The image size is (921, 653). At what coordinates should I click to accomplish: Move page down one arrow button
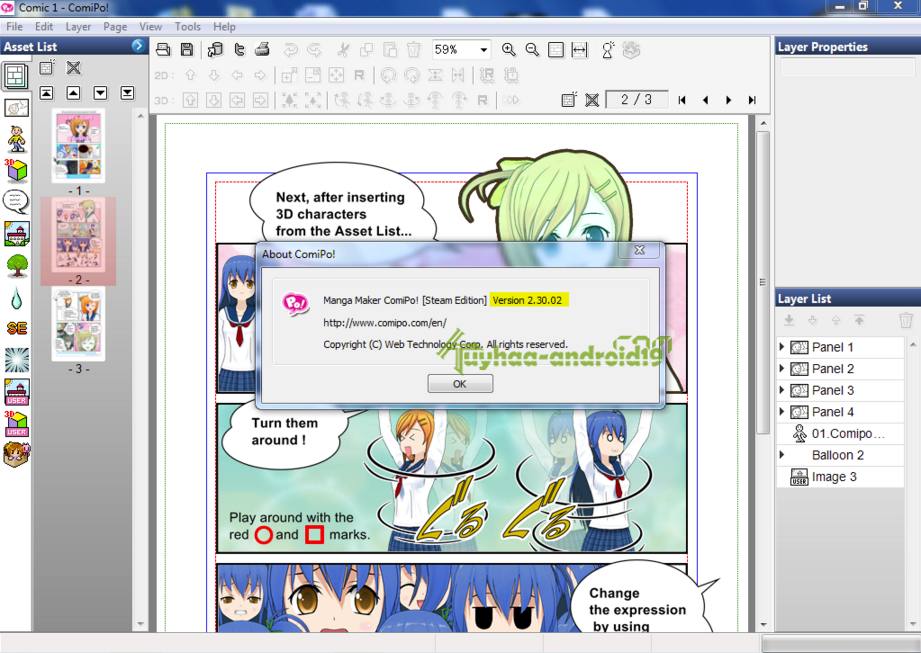100,93
